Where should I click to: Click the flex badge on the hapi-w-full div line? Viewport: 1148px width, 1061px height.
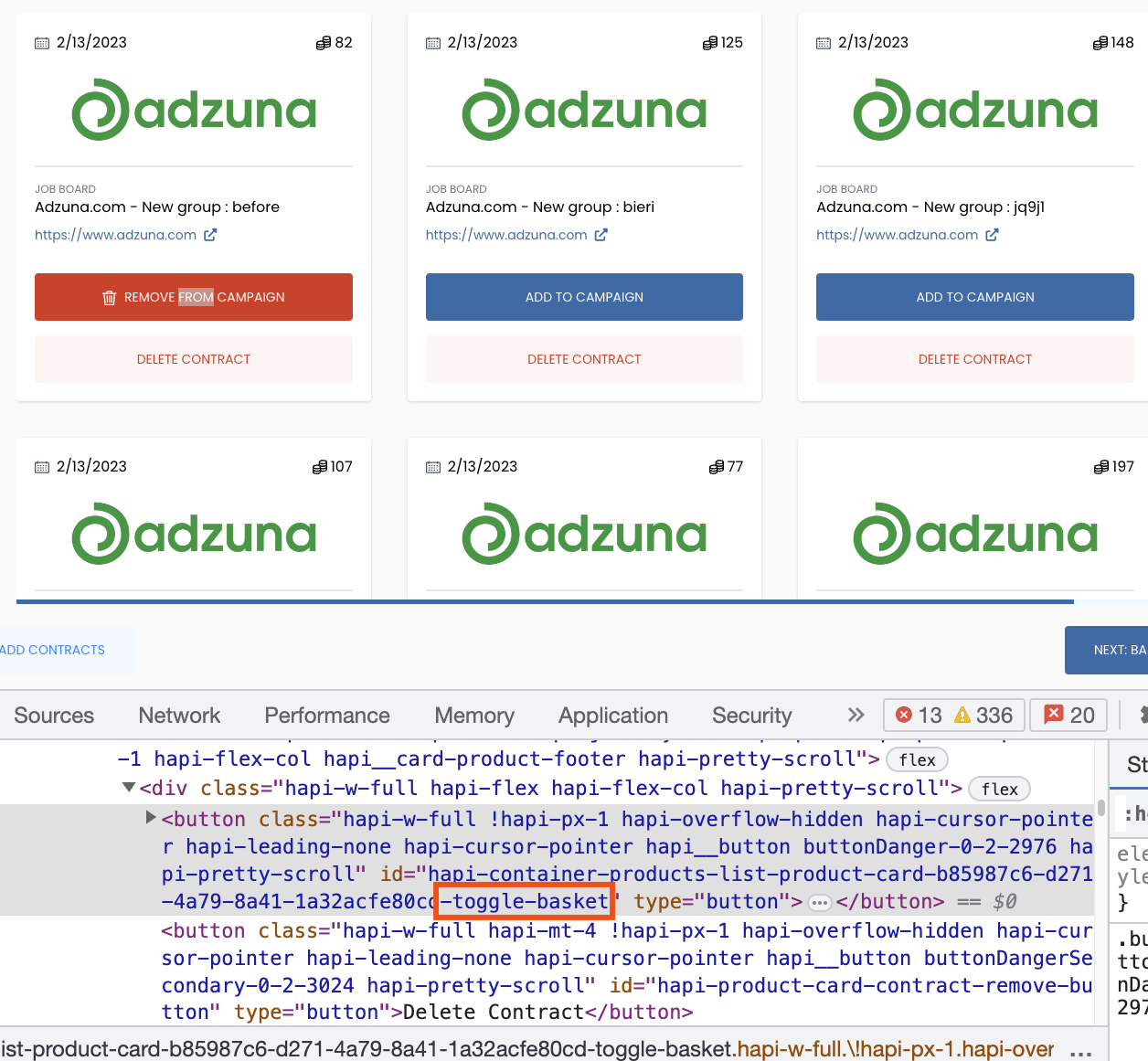coord(1000,790)
